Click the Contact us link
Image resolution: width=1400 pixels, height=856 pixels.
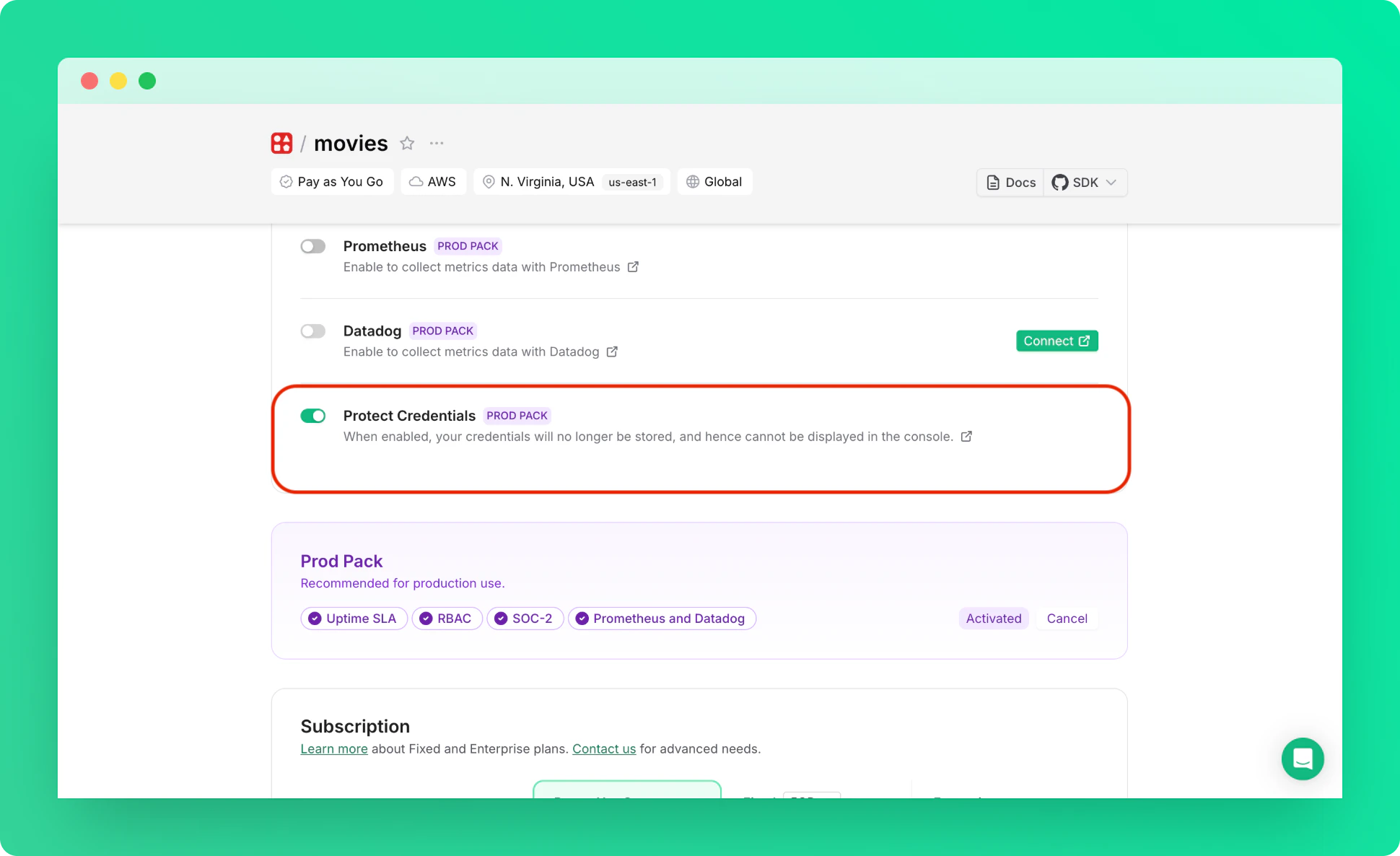click(x=604, y=749)
